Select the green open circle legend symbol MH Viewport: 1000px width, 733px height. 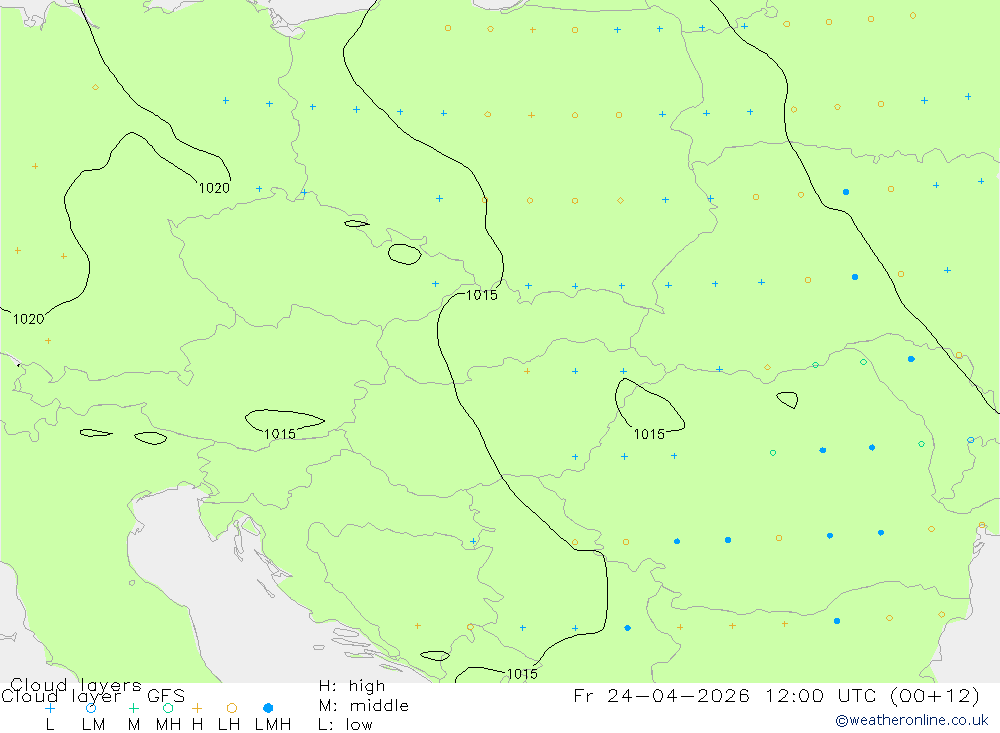click(x=168, y=708)
